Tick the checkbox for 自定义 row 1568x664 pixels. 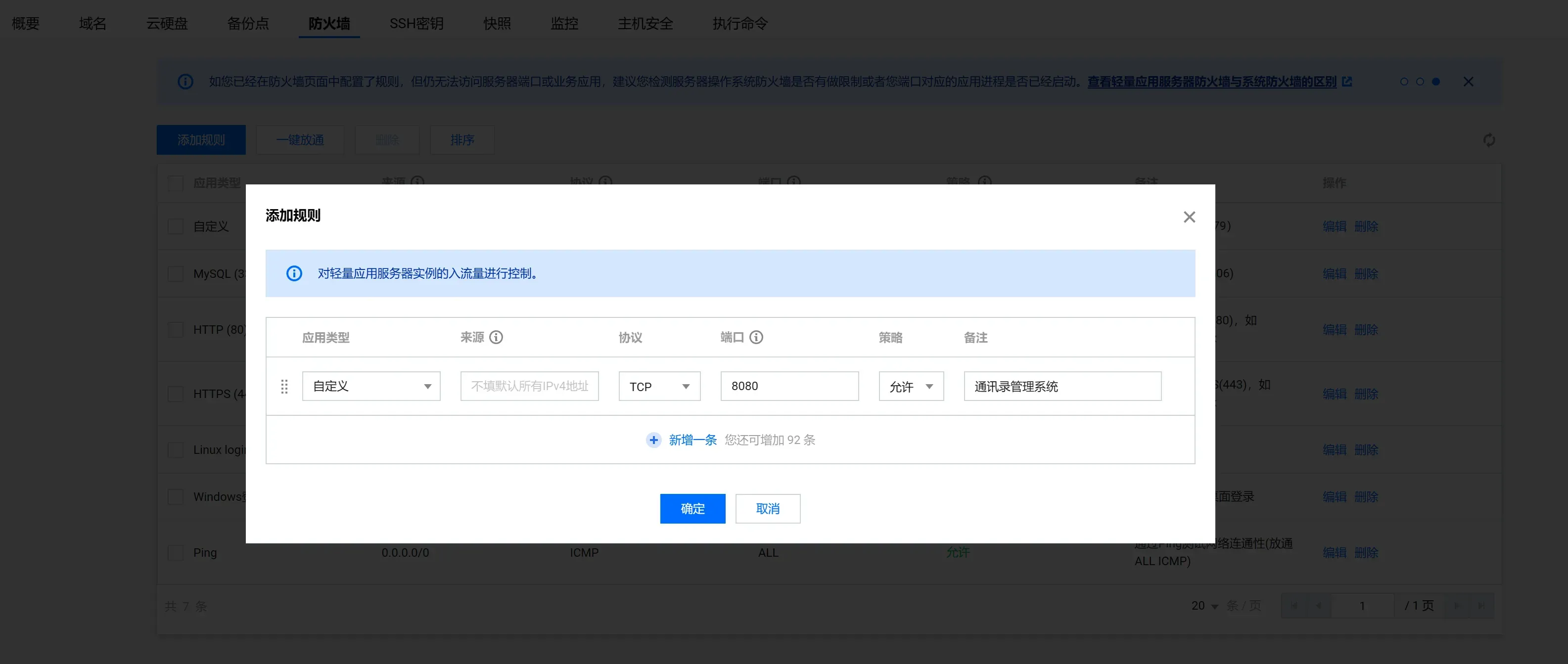[x=175, y=226]
